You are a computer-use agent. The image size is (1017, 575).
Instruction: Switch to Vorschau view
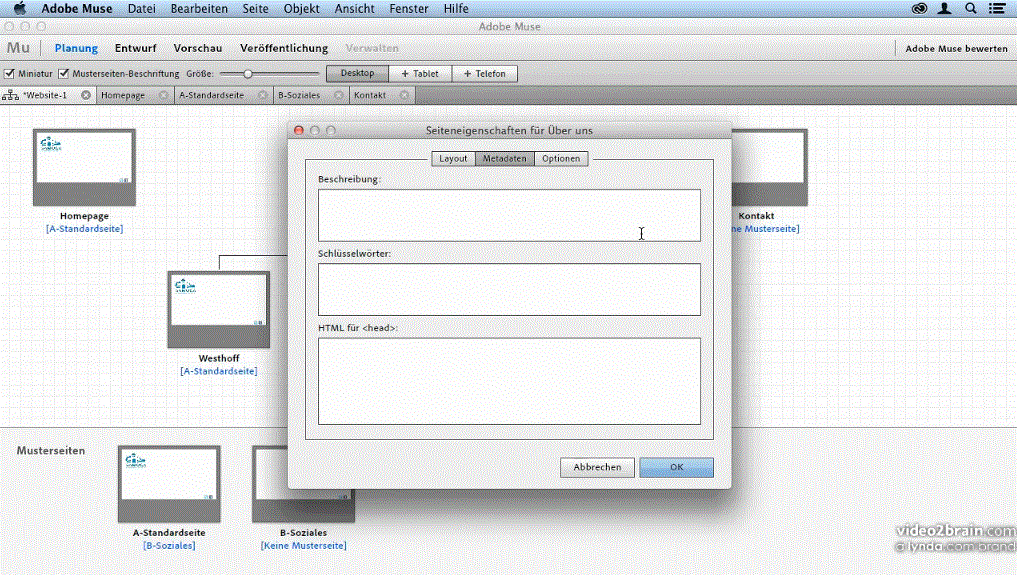198,48
